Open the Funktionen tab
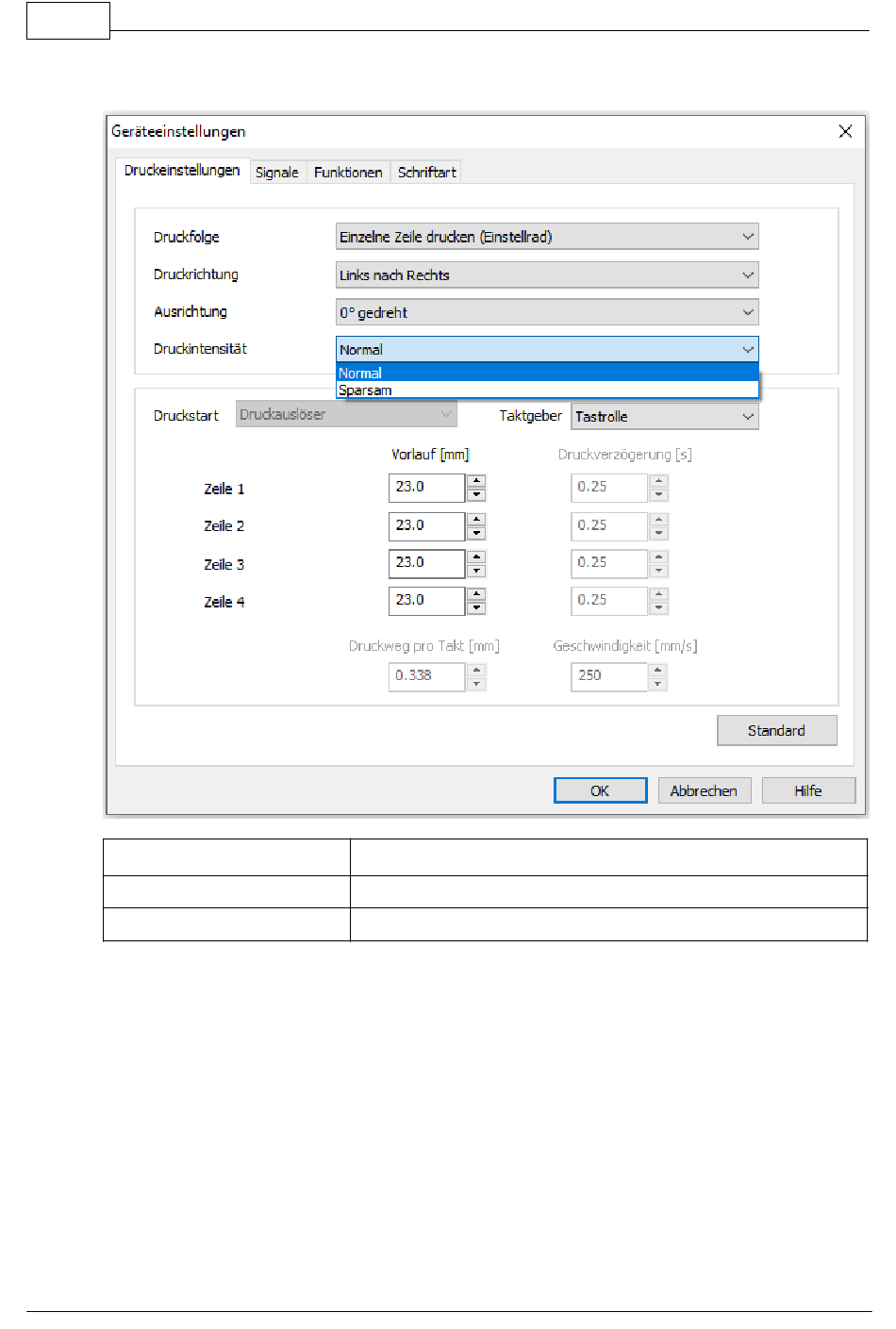Viewport: 896px width, 1329px height. point(348,172)
